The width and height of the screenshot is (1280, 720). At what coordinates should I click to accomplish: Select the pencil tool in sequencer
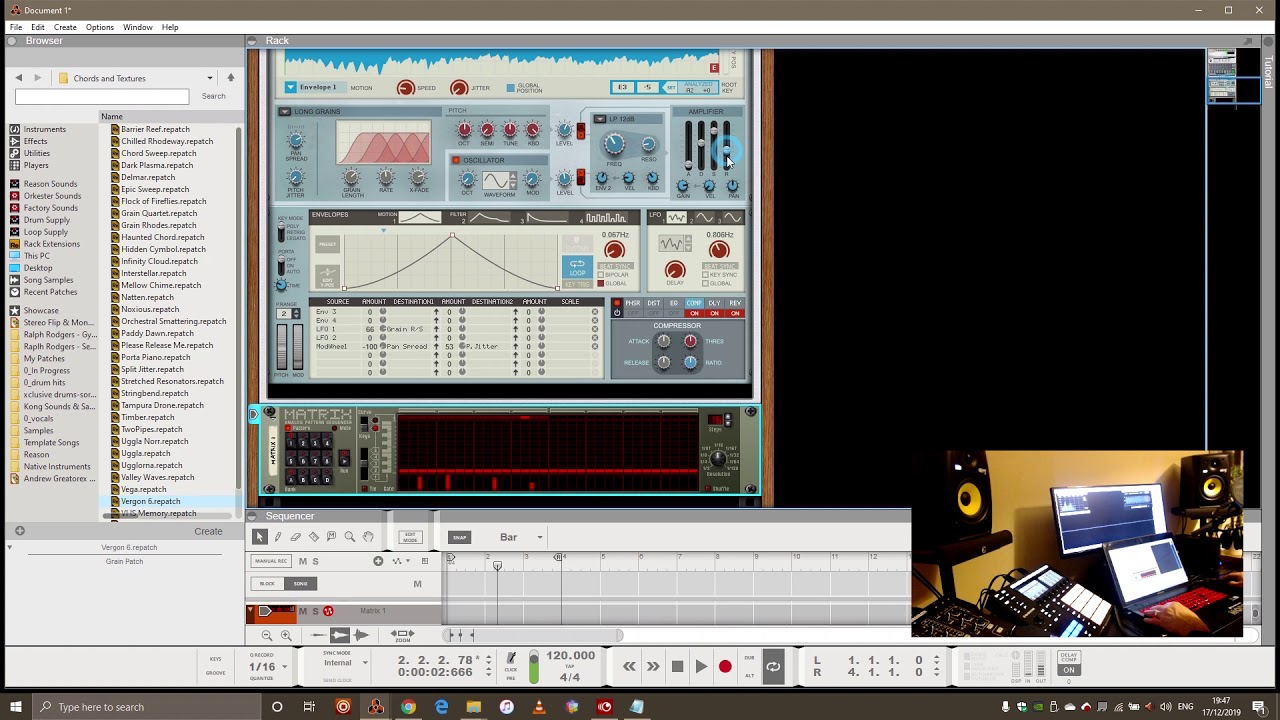(278, 537)
